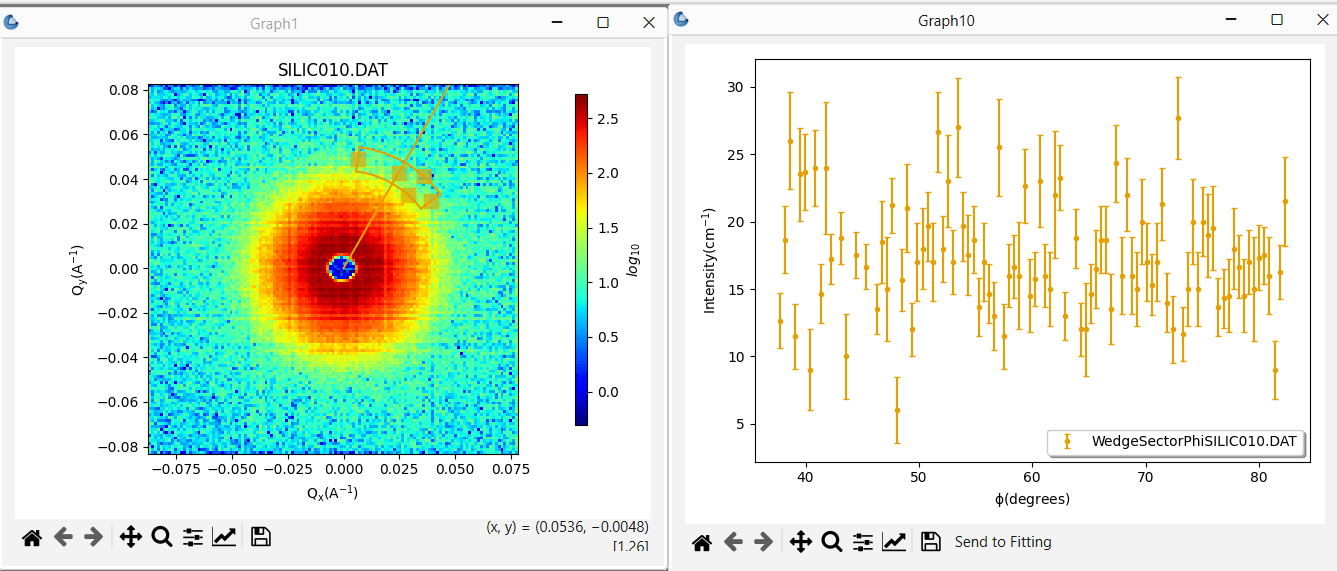Click the Graph1 title bar text

tap(273, 23)
